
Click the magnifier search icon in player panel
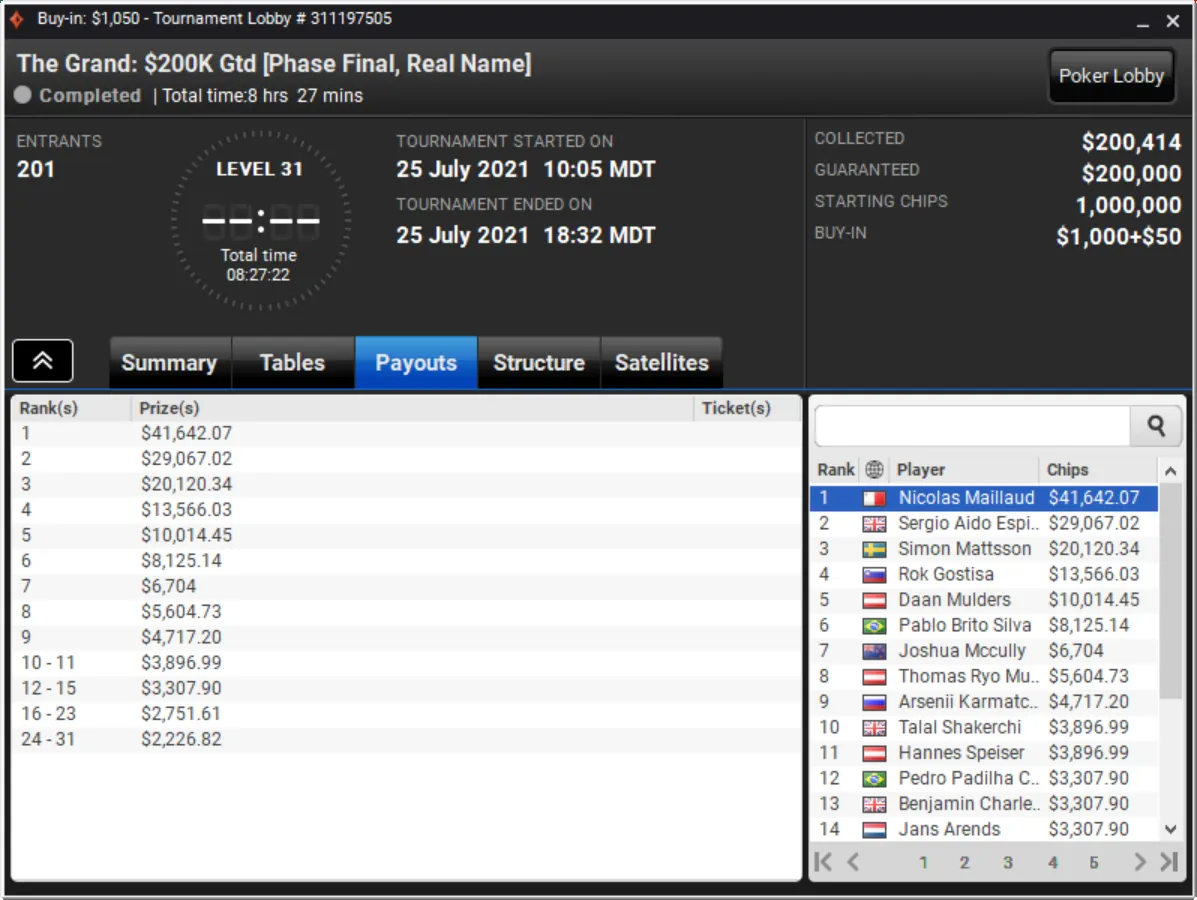tap(1156, 426)
